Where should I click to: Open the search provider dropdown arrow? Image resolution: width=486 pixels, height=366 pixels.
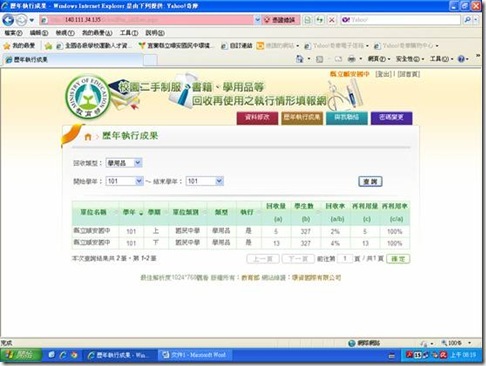click(476, 20)
